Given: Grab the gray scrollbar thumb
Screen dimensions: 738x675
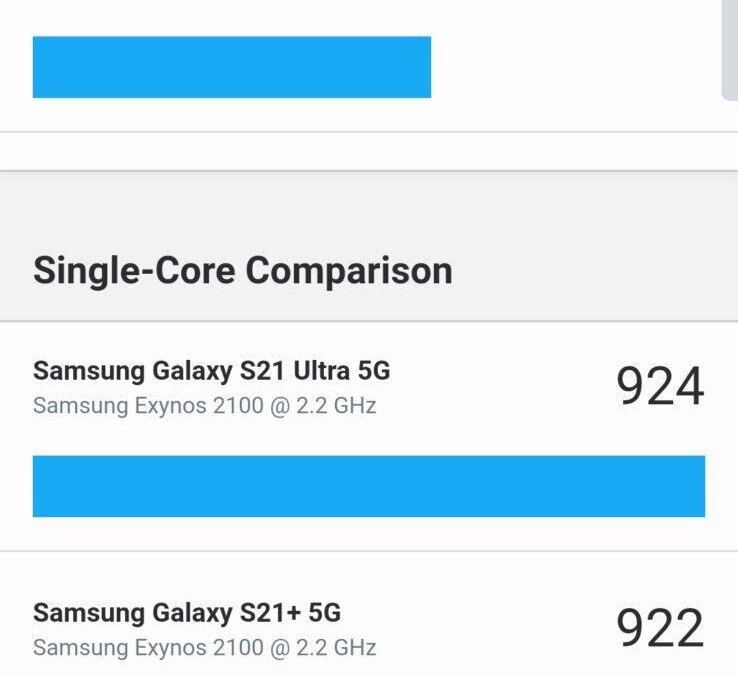Looking at the screenshot, I should [x=730, y=50].
